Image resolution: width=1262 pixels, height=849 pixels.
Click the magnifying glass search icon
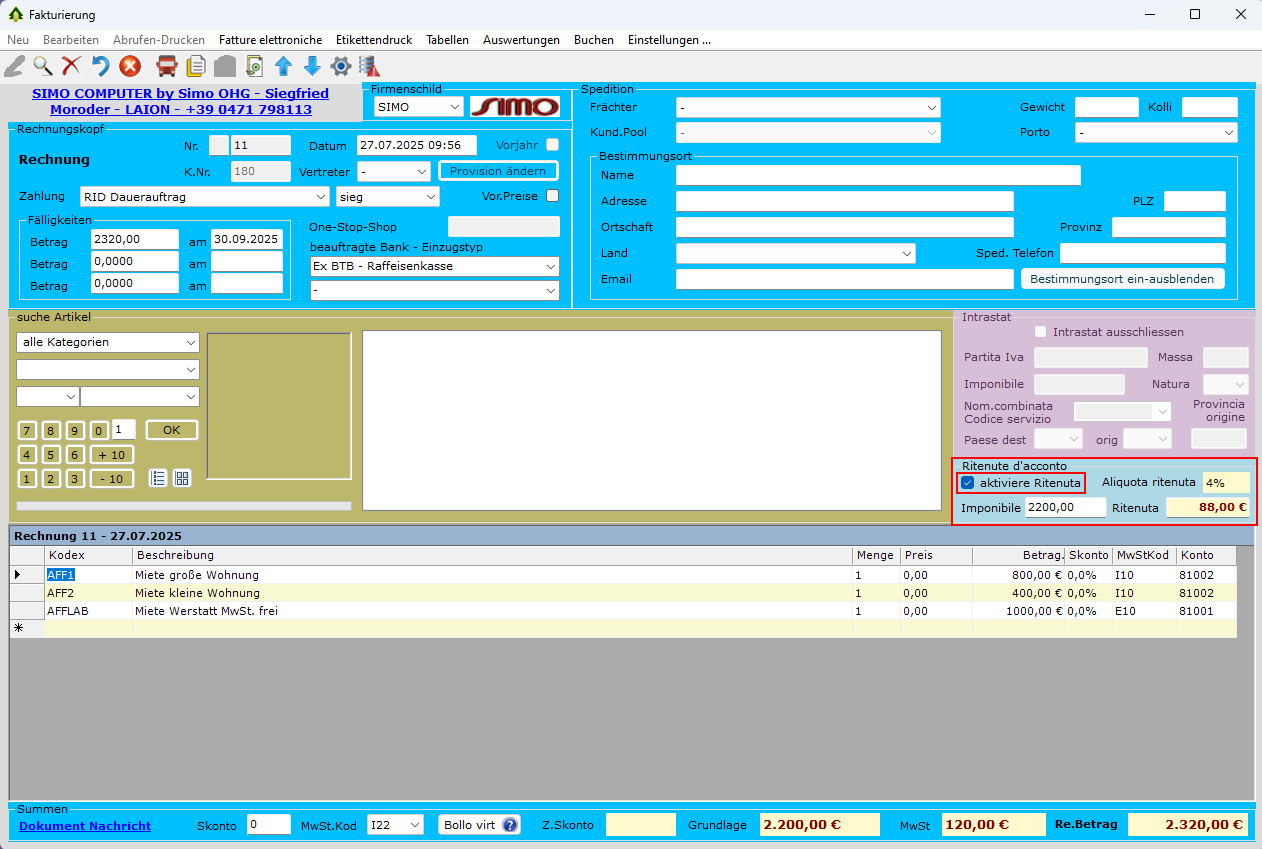(43, 66)
